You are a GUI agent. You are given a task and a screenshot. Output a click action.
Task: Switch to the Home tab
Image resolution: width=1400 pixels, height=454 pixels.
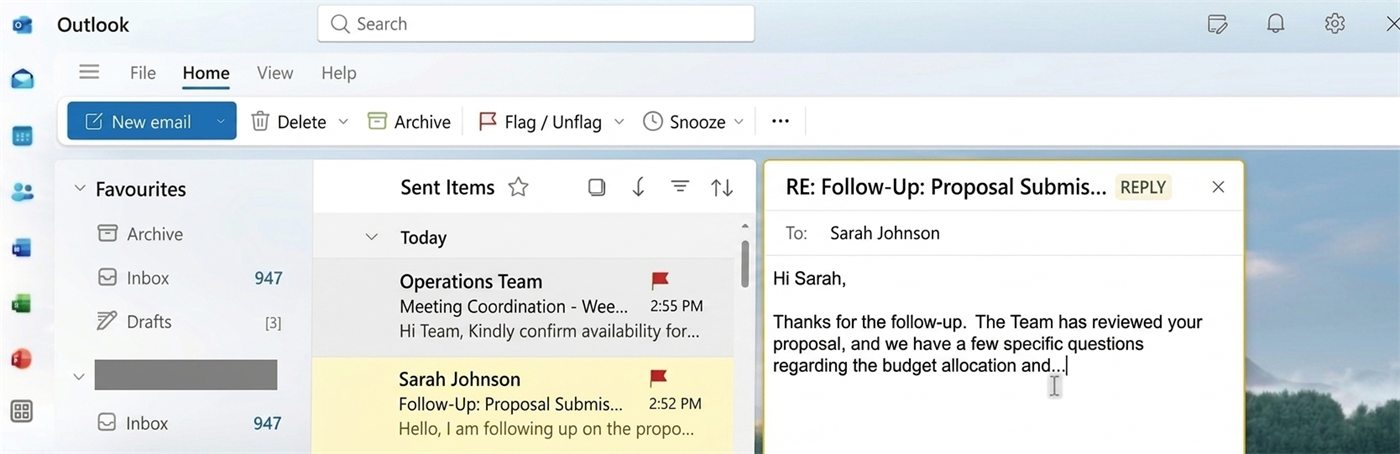click(206, 73)
